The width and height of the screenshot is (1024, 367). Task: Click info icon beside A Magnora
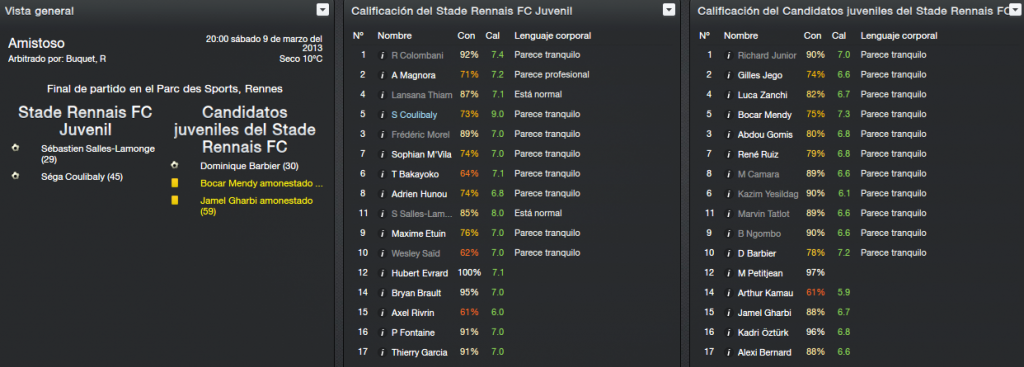pyautogui.click(x=382, y=75)
